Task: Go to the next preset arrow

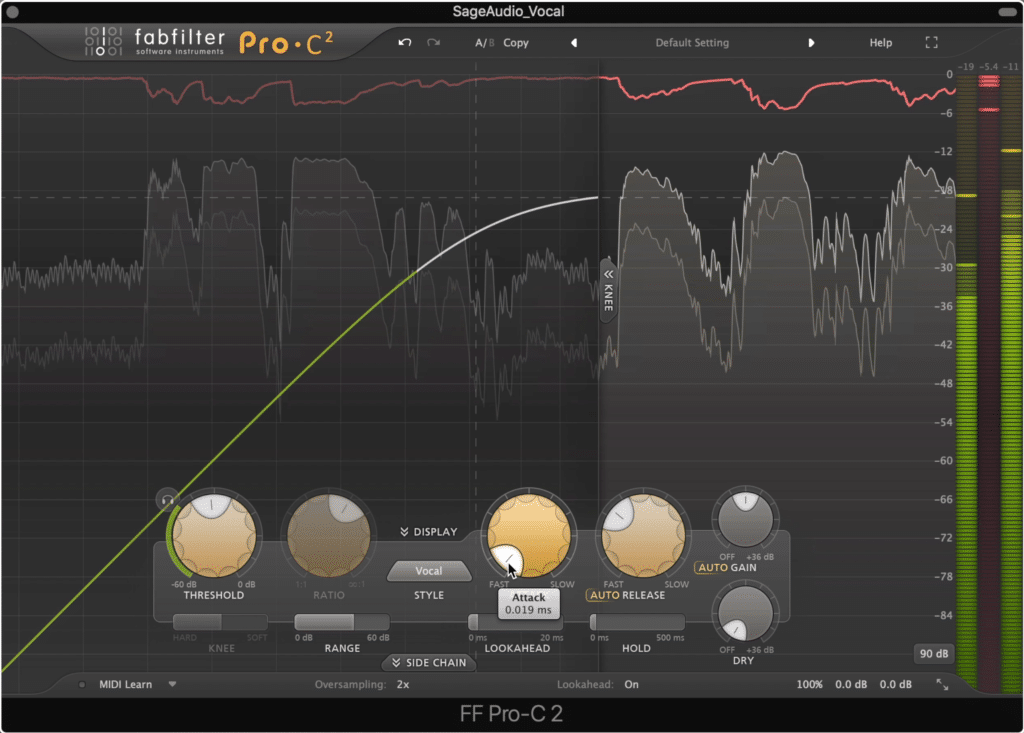Action: point(811,43)
